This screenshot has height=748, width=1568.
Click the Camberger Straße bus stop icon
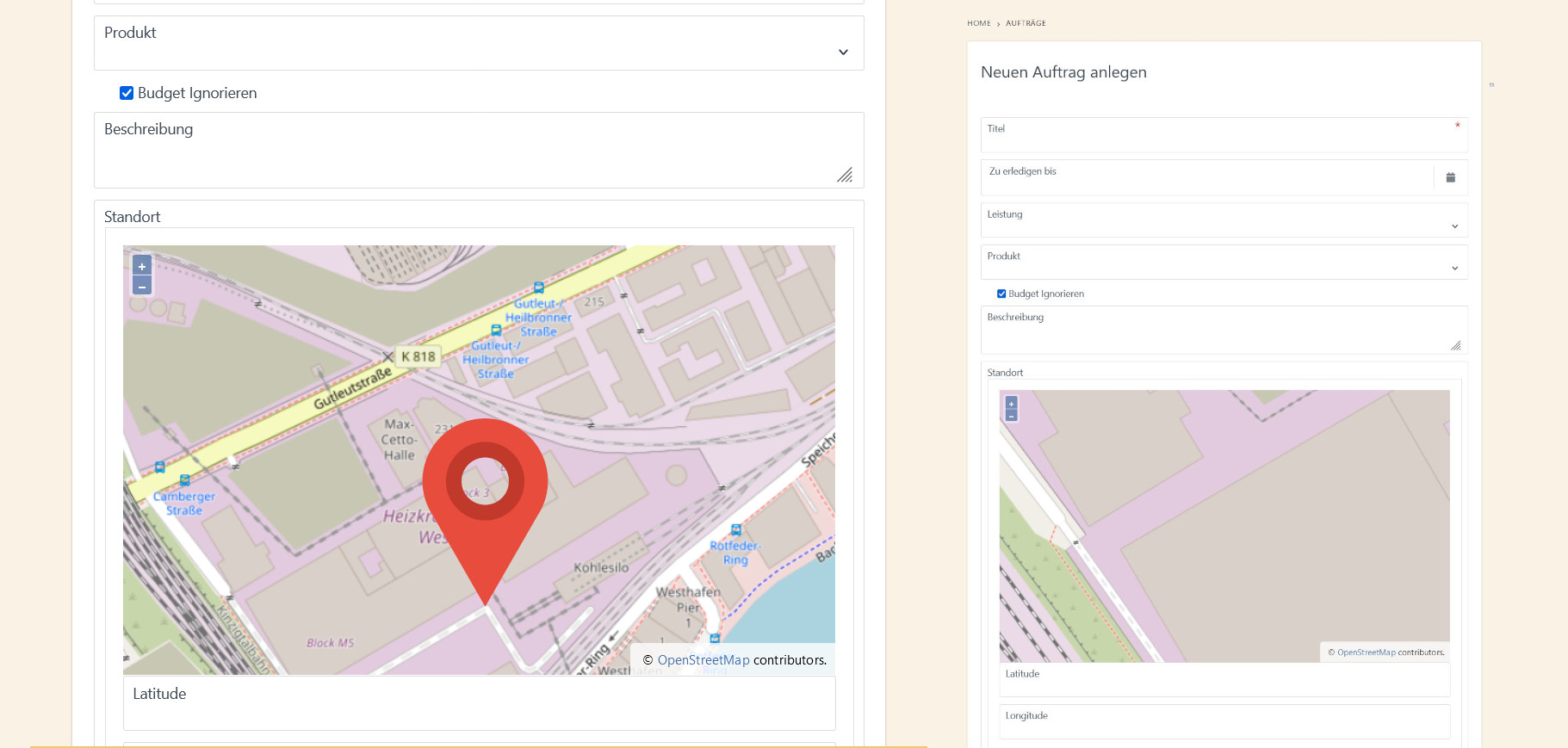[185, 480]
